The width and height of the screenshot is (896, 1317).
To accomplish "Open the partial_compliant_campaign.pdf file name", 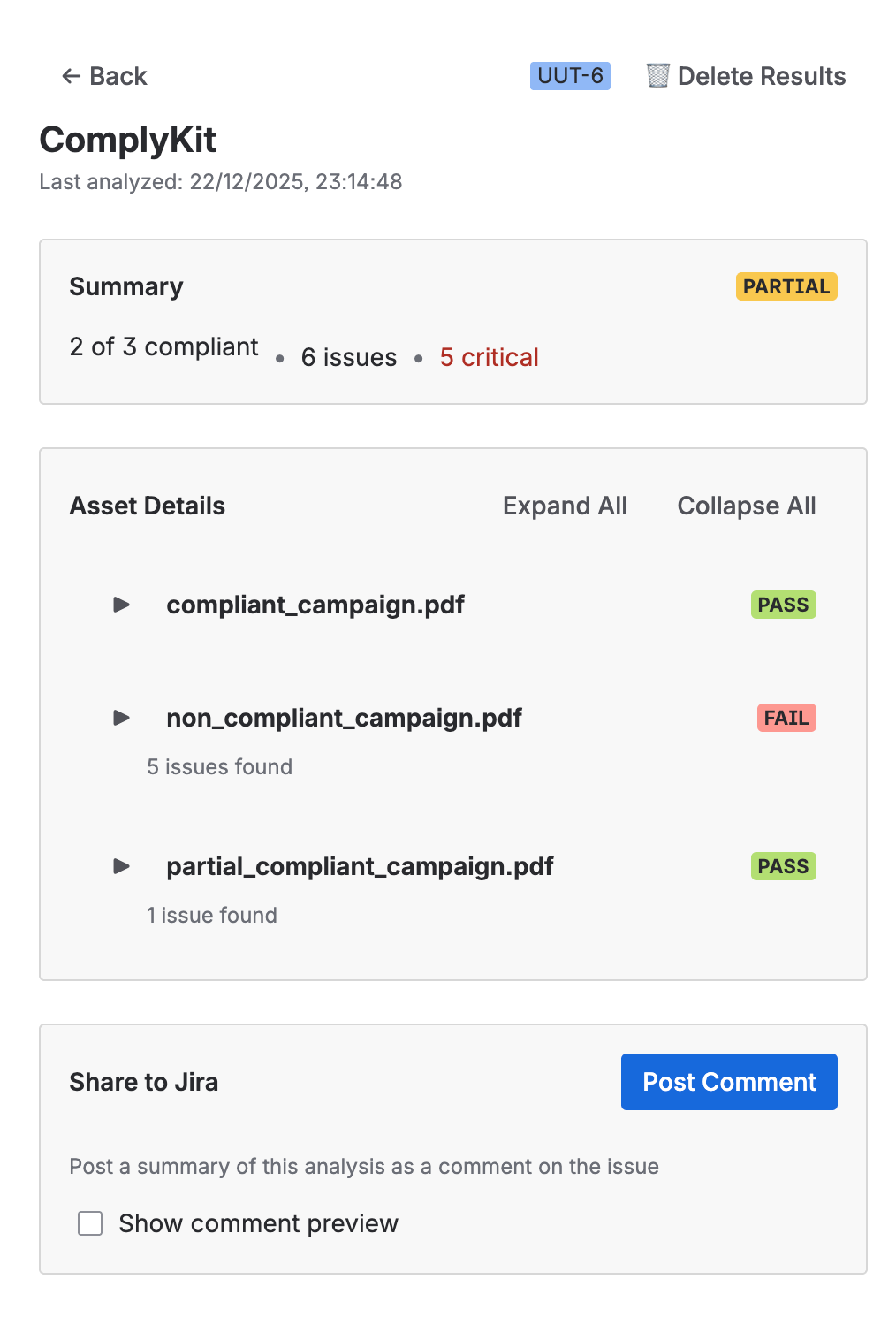I will click(x=360, y=866).
